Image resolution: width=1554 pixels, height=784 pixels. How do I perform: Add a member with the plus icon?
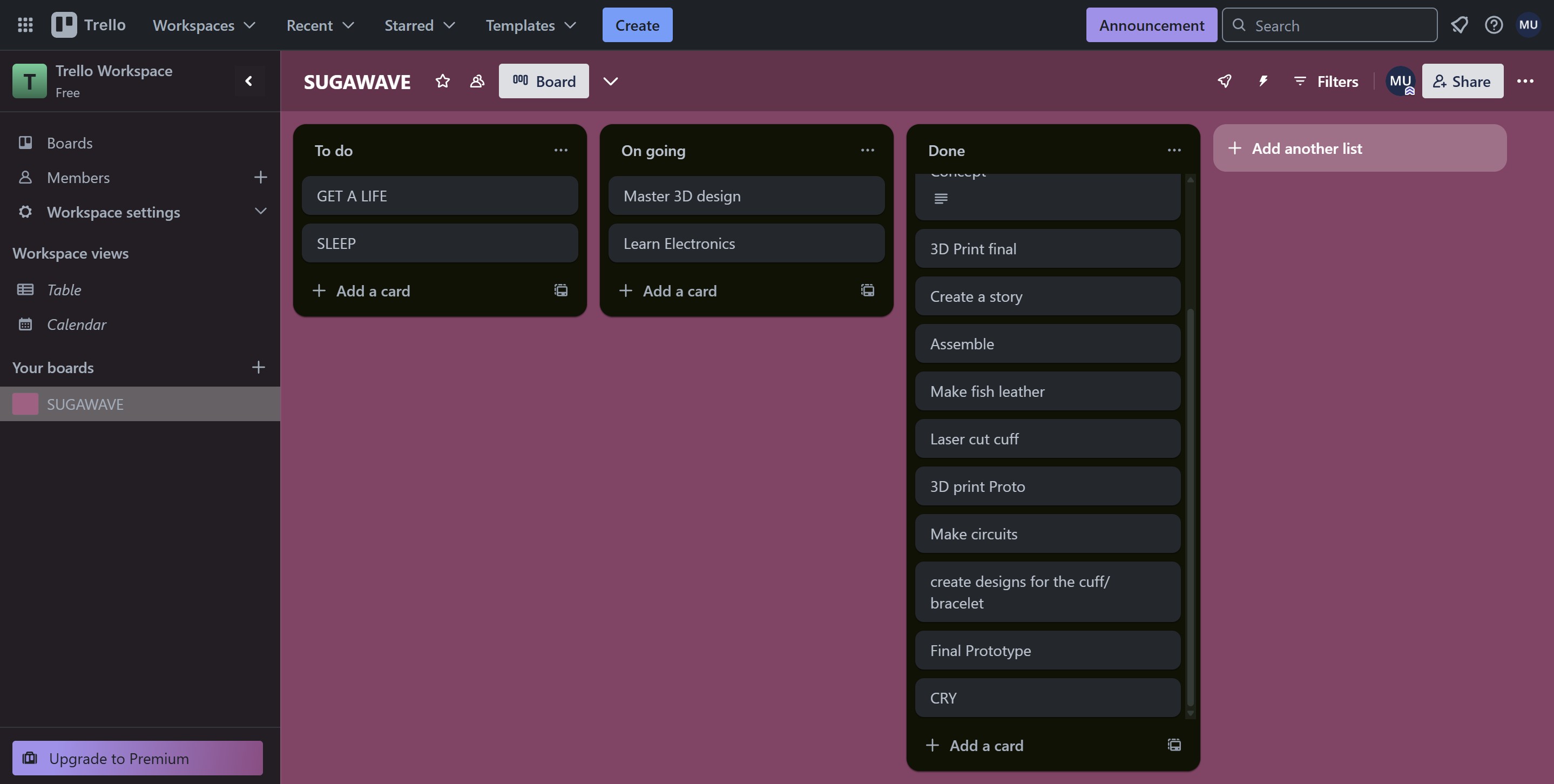pos(260,177)
